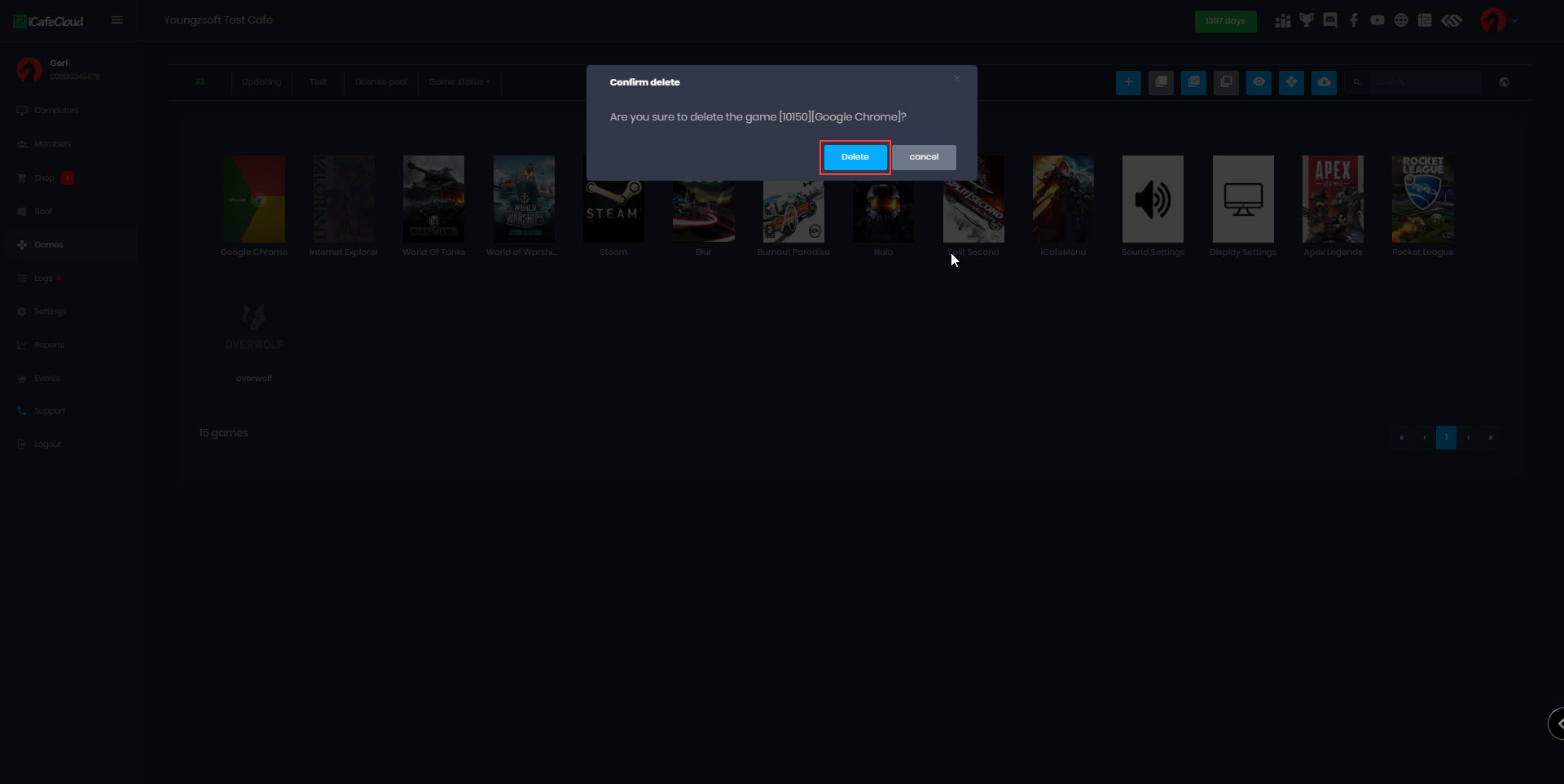
Task: Select the World Of Tanks thumbnail
Action: pos(434,199)
